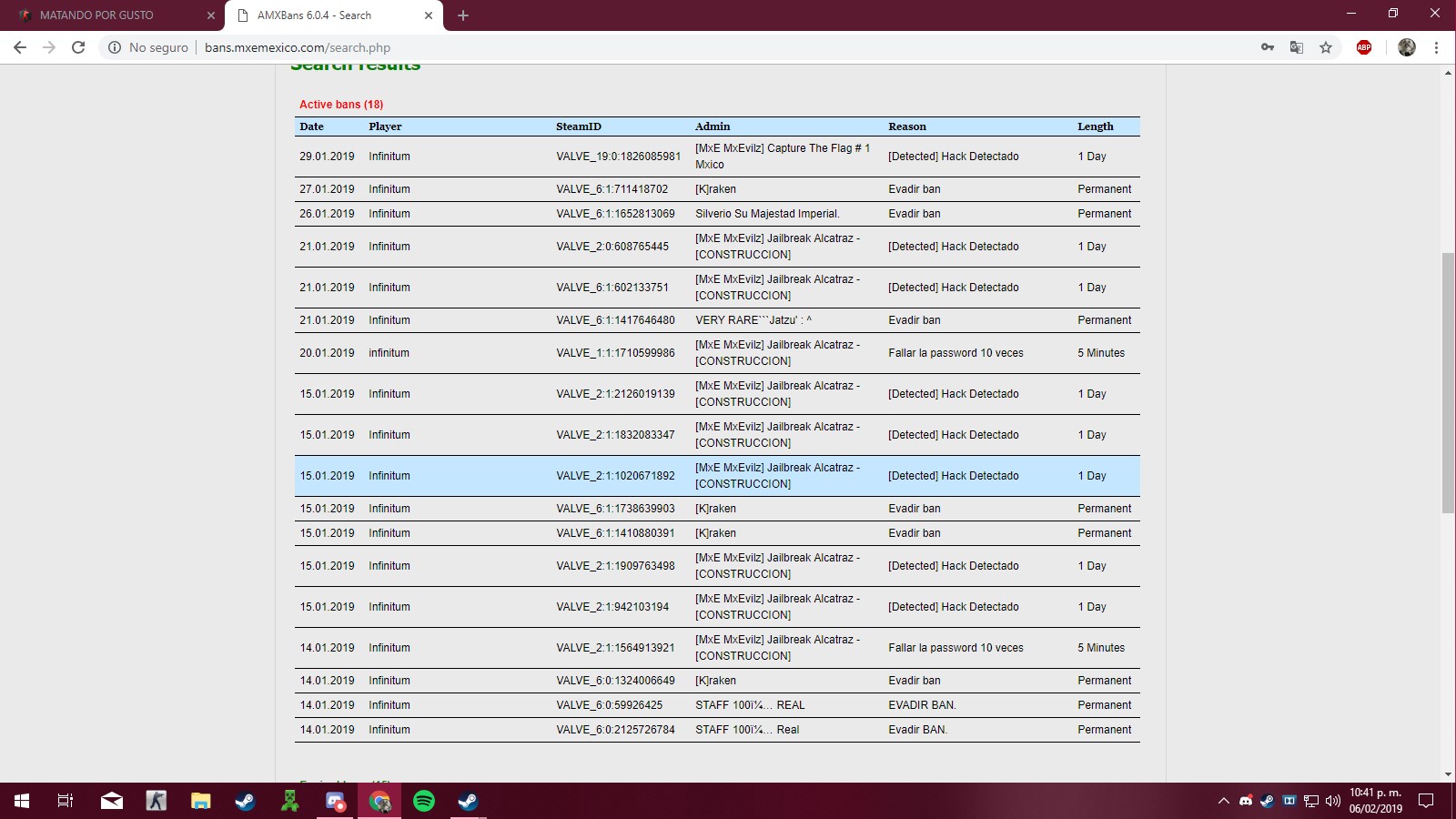This screenshot has height=819, width=1456.
Task: Click SteamID VALVE_6:1:711418702
Action: [x=612, y=189]
